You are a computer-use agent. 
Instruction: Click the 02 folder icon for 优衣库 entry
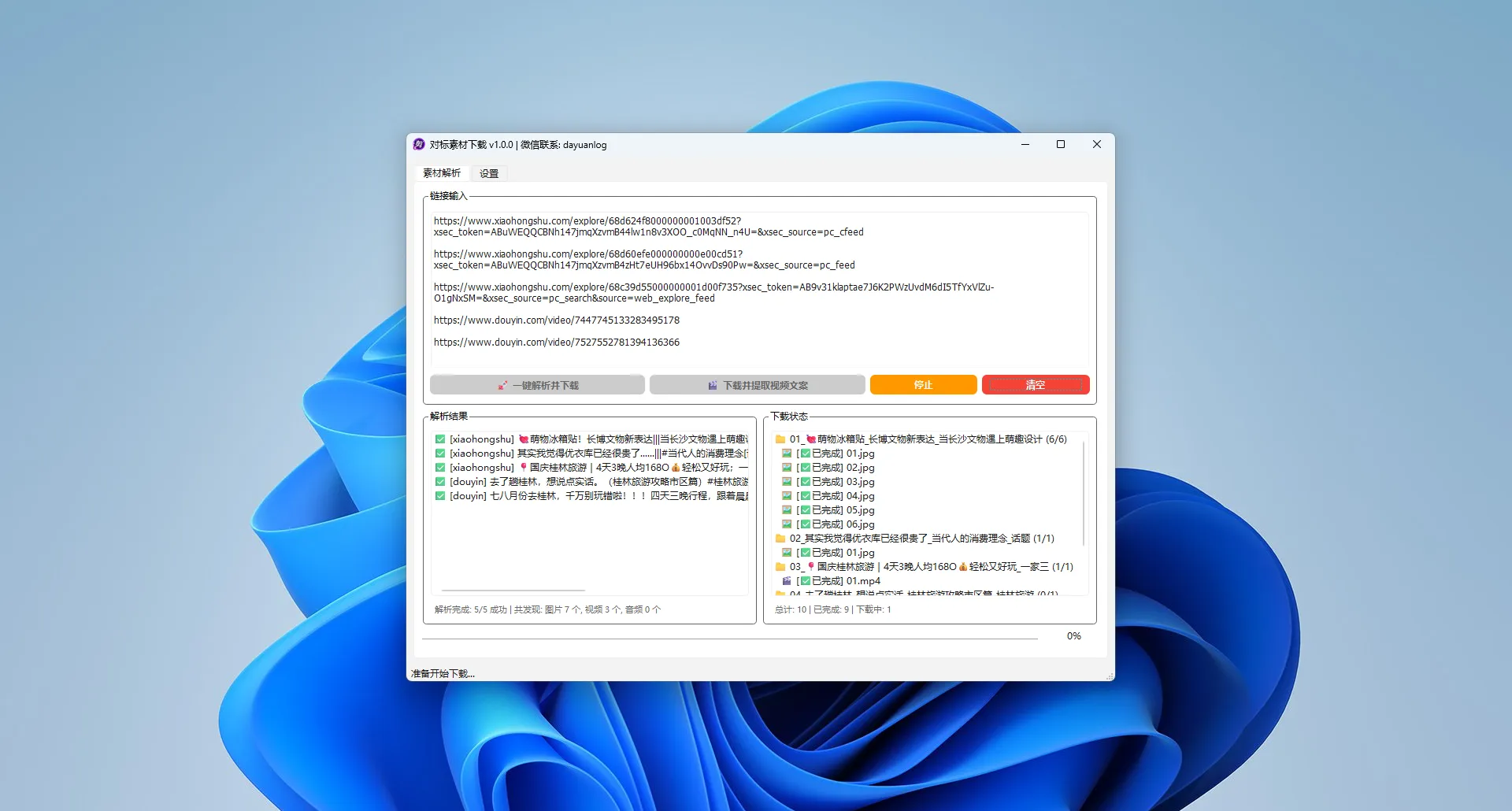(780, 539)
